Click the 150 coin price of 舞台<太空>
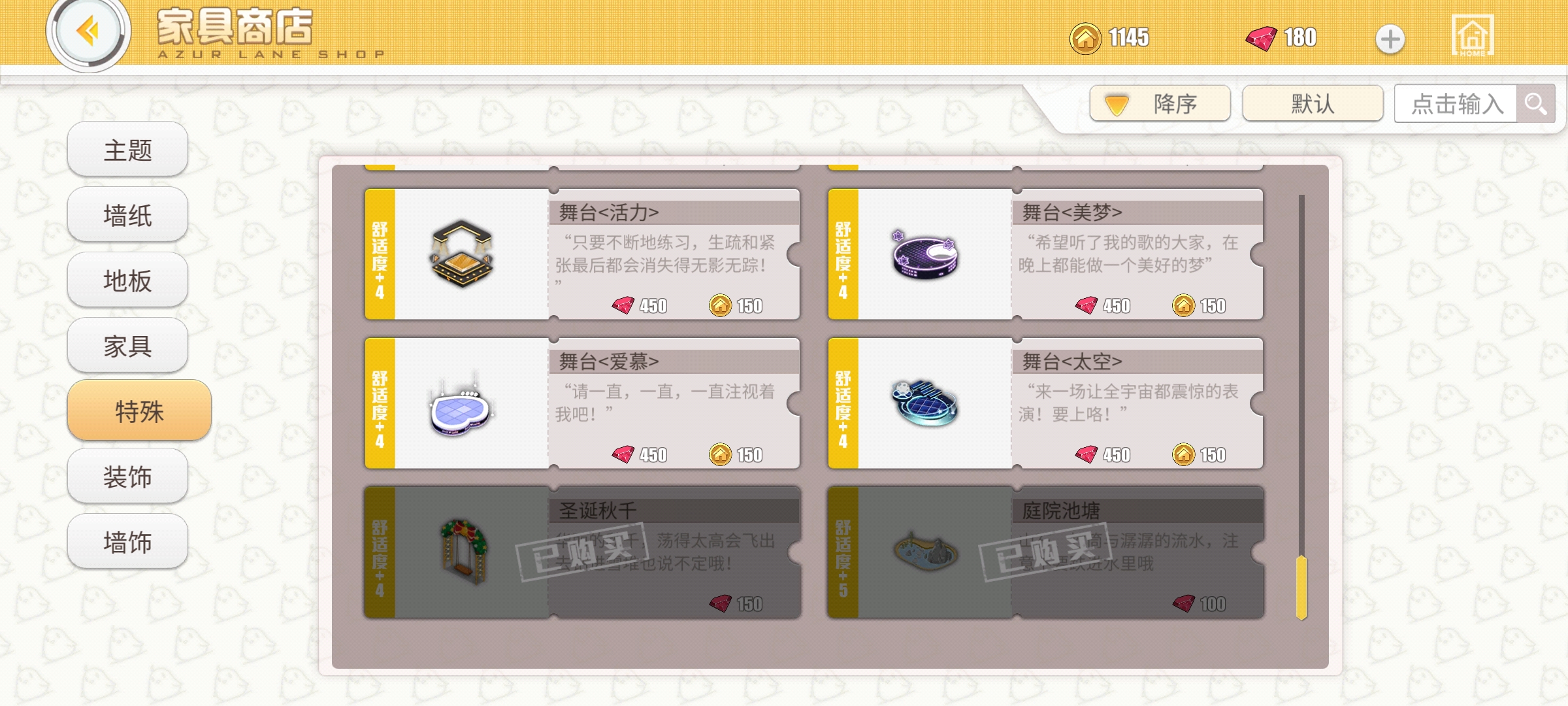 (x=1200, y=454)
